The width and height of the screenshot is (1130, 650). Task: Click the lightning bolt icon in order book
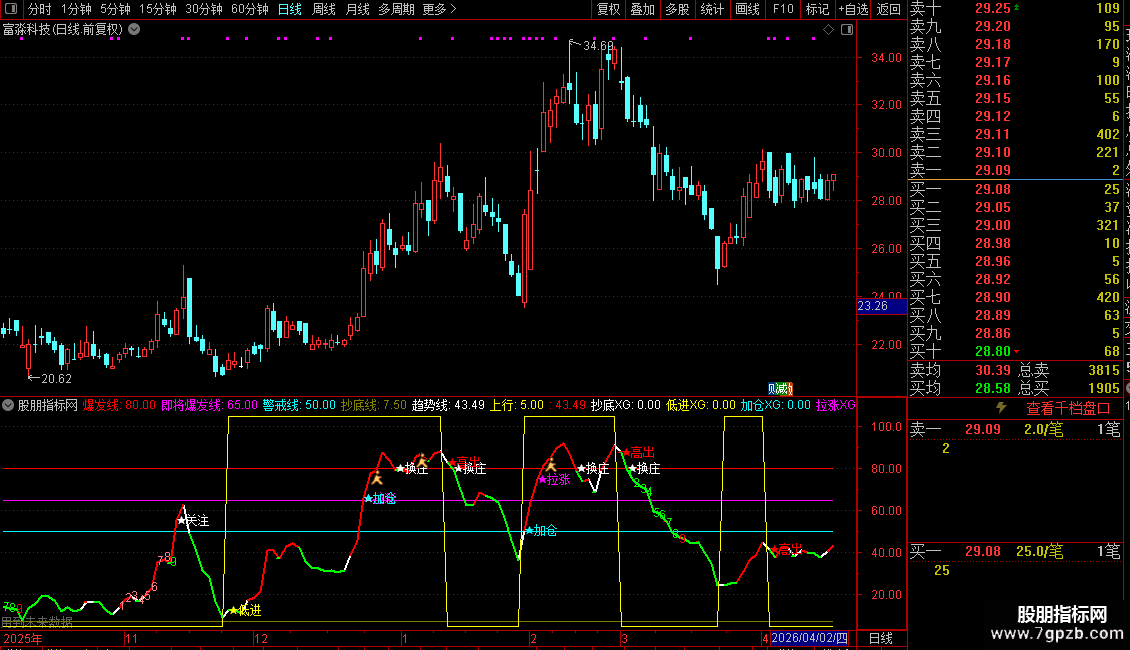1002,408
